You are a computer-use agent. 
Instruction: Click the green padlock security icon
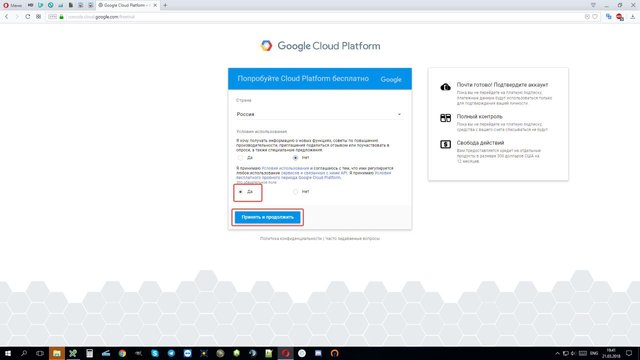pos(62,17)
